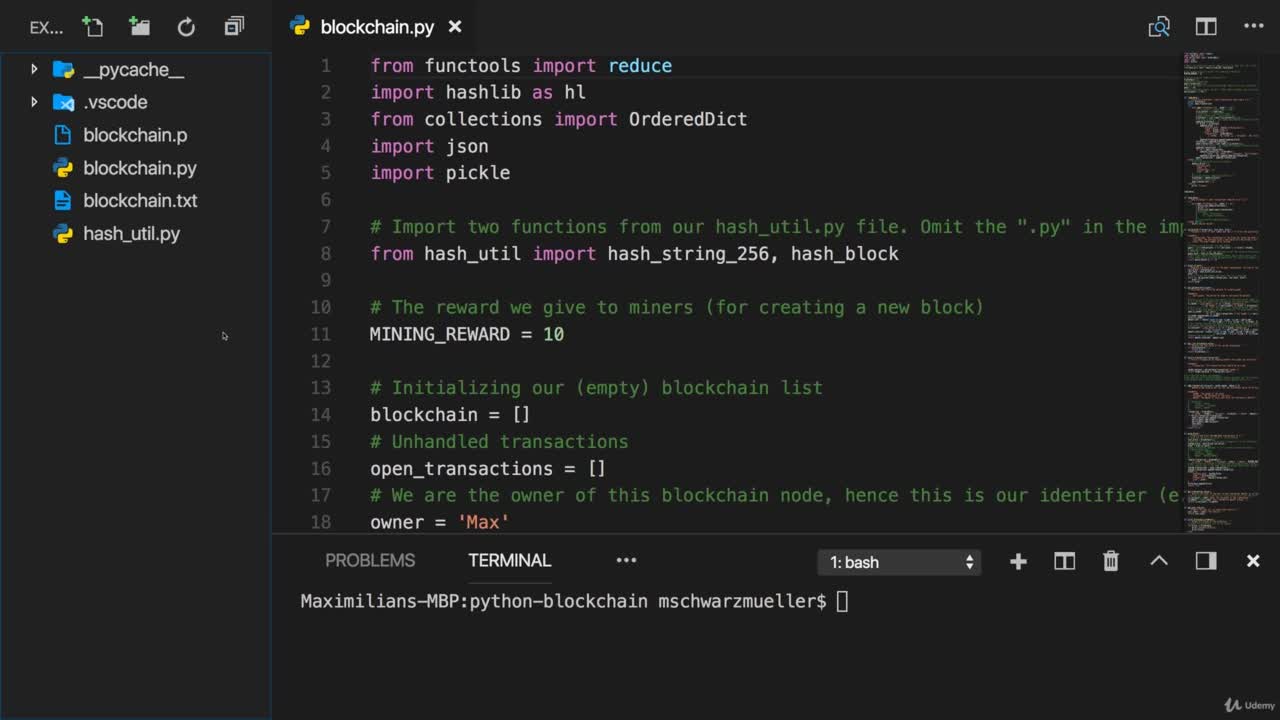Move the panel to the side
1280x720 pixels.
[x=1206, y=562]
